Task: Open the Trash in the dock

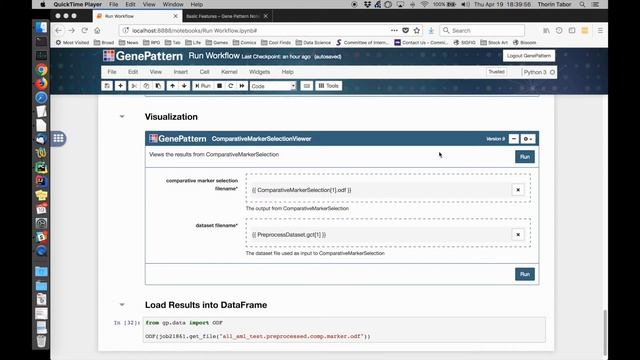Action: 41,340
